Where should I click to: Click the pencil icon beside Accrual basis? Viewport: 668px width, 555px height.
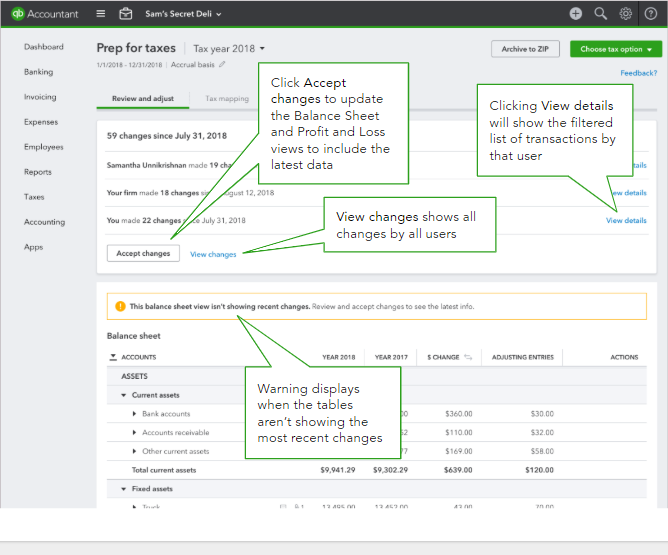222,65
